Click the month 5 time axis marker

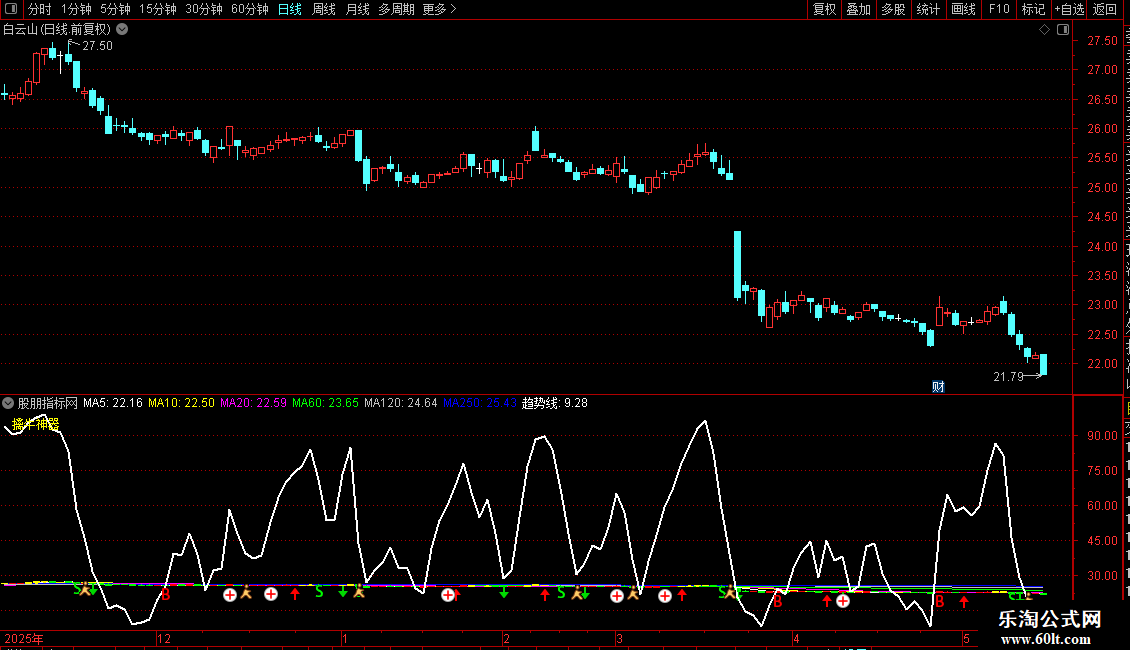tap(966, 639)
